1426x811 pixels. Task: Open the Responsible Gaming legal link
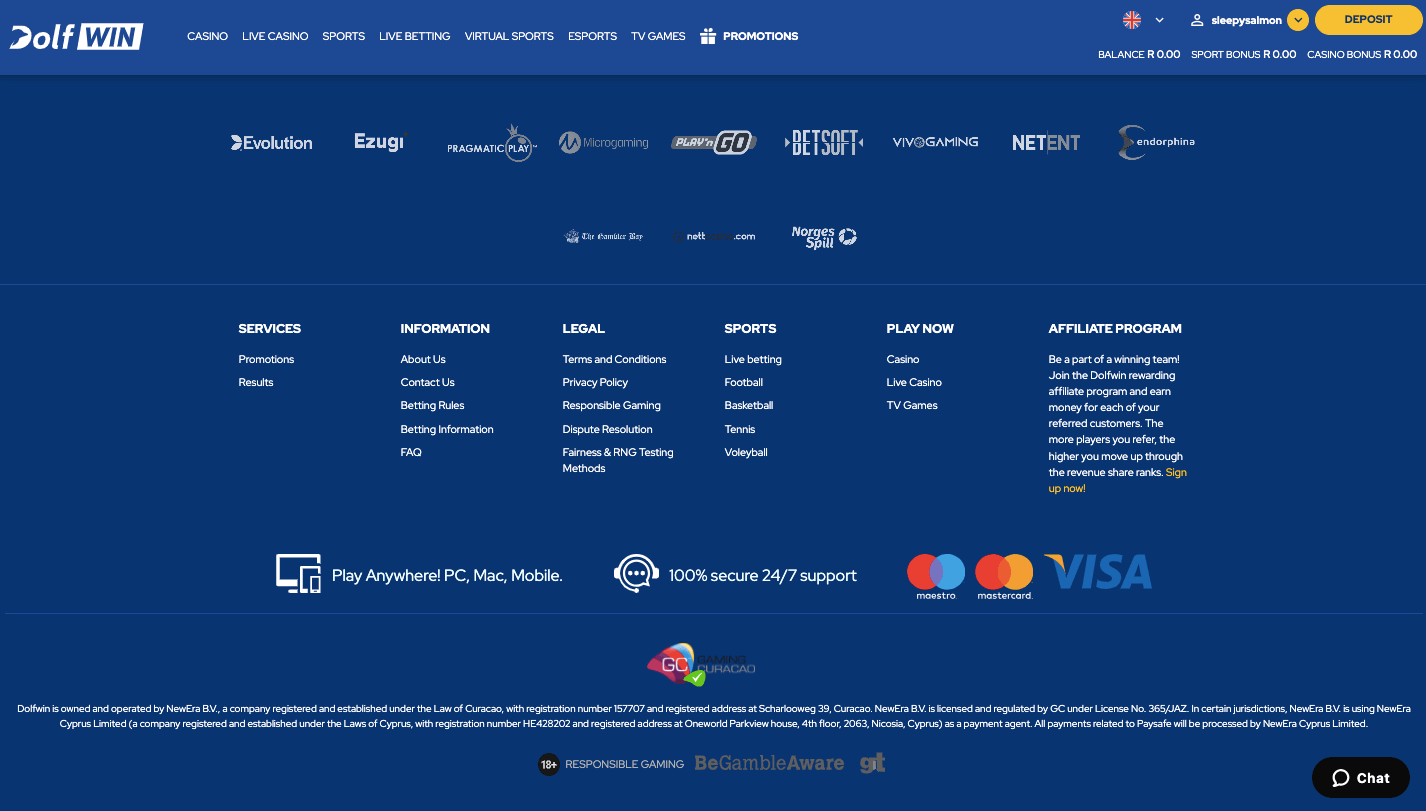coord(611,405)
